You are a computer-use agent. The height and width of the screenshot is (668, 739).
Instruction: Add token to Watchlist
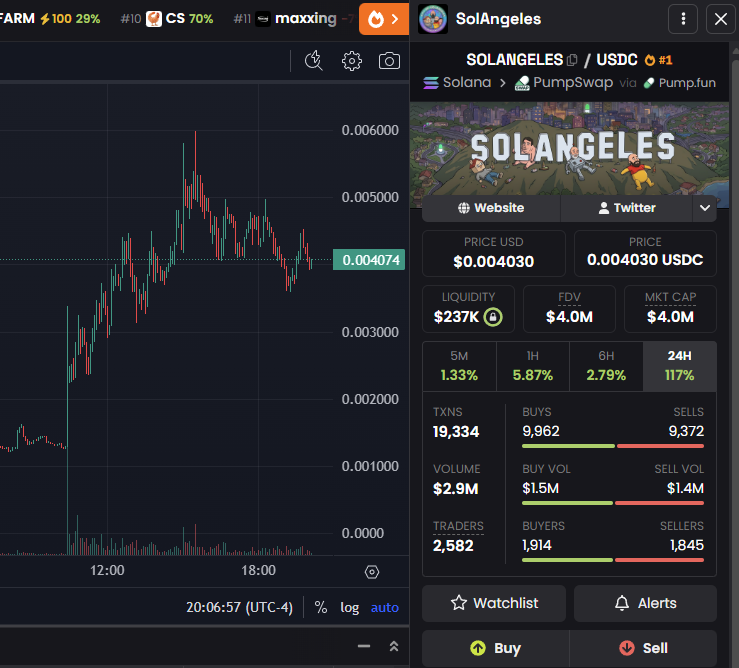pyautogui.click(x=494, y=603)
